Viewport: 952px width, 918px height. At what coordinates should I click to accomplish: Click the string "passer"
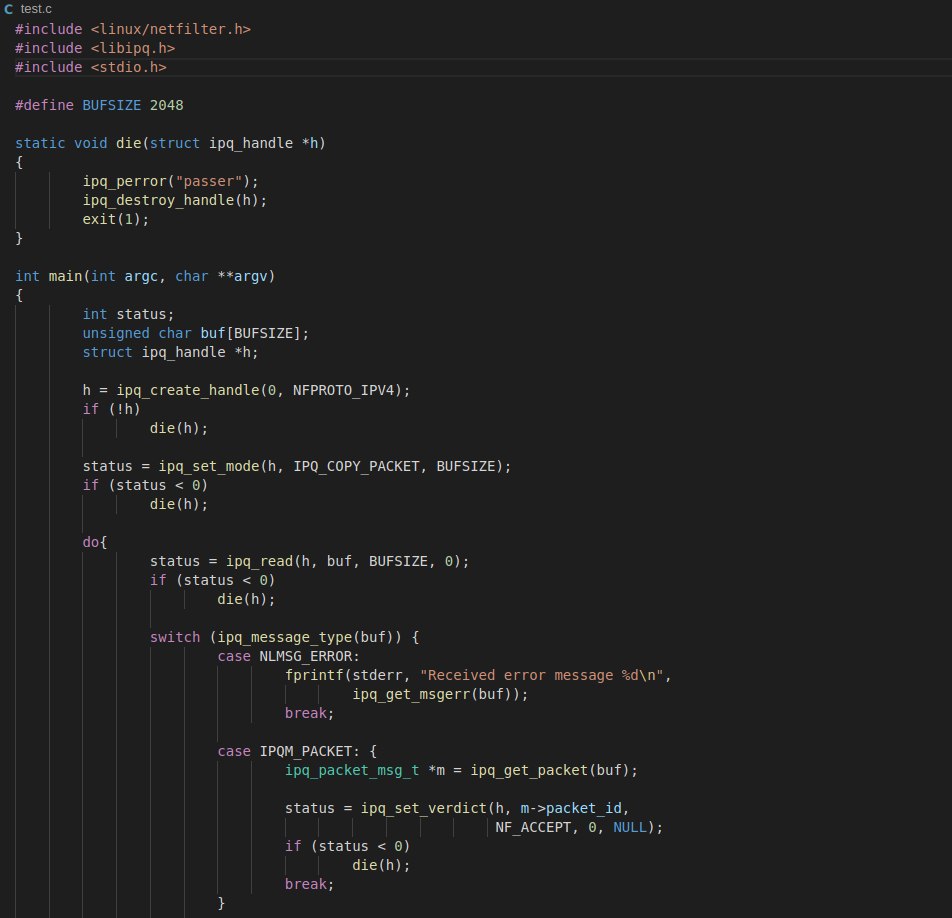(x=209, y=181)
